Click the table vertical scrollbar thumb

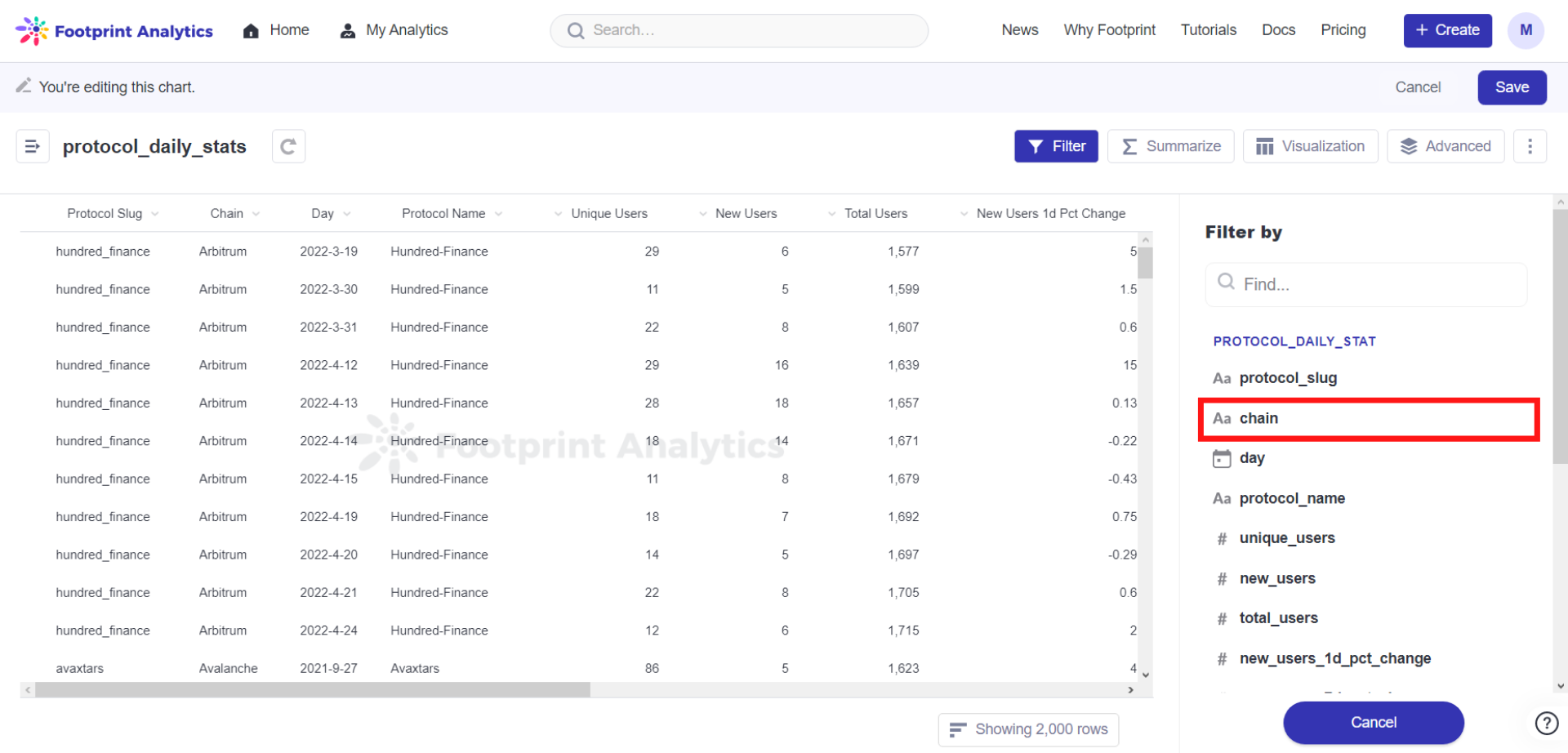point(1146,263)
